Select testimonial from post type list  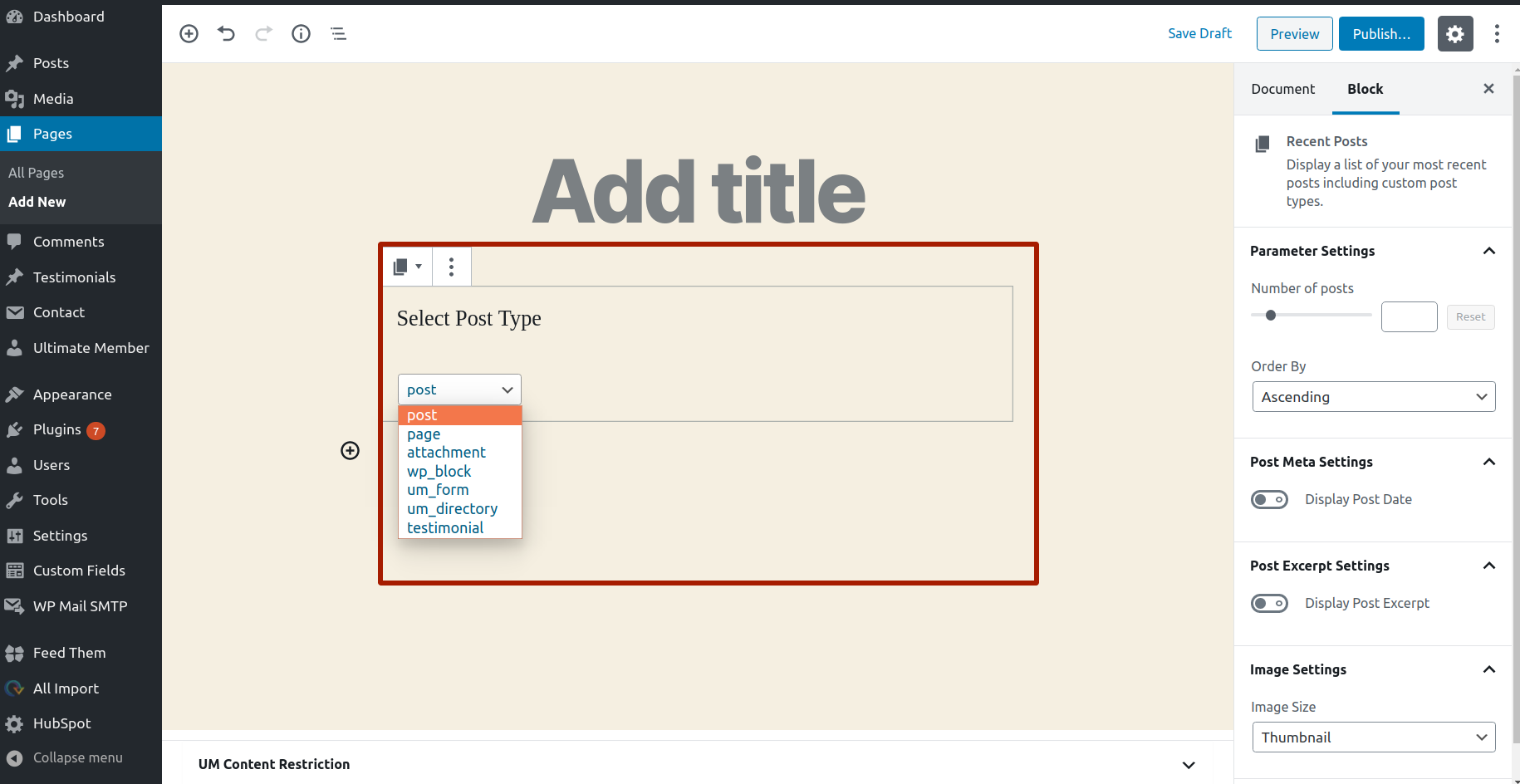(445, 528)
